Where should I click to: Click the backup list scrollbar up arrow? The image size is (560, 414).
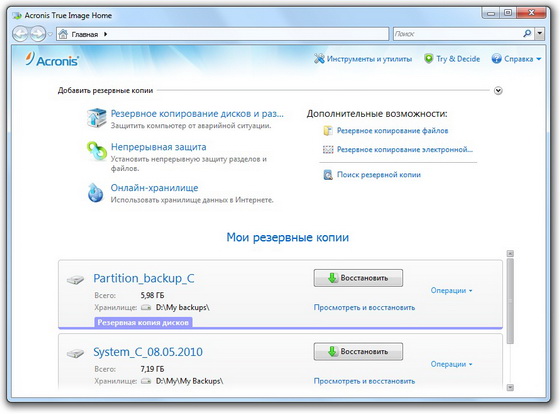click(510, 254)
